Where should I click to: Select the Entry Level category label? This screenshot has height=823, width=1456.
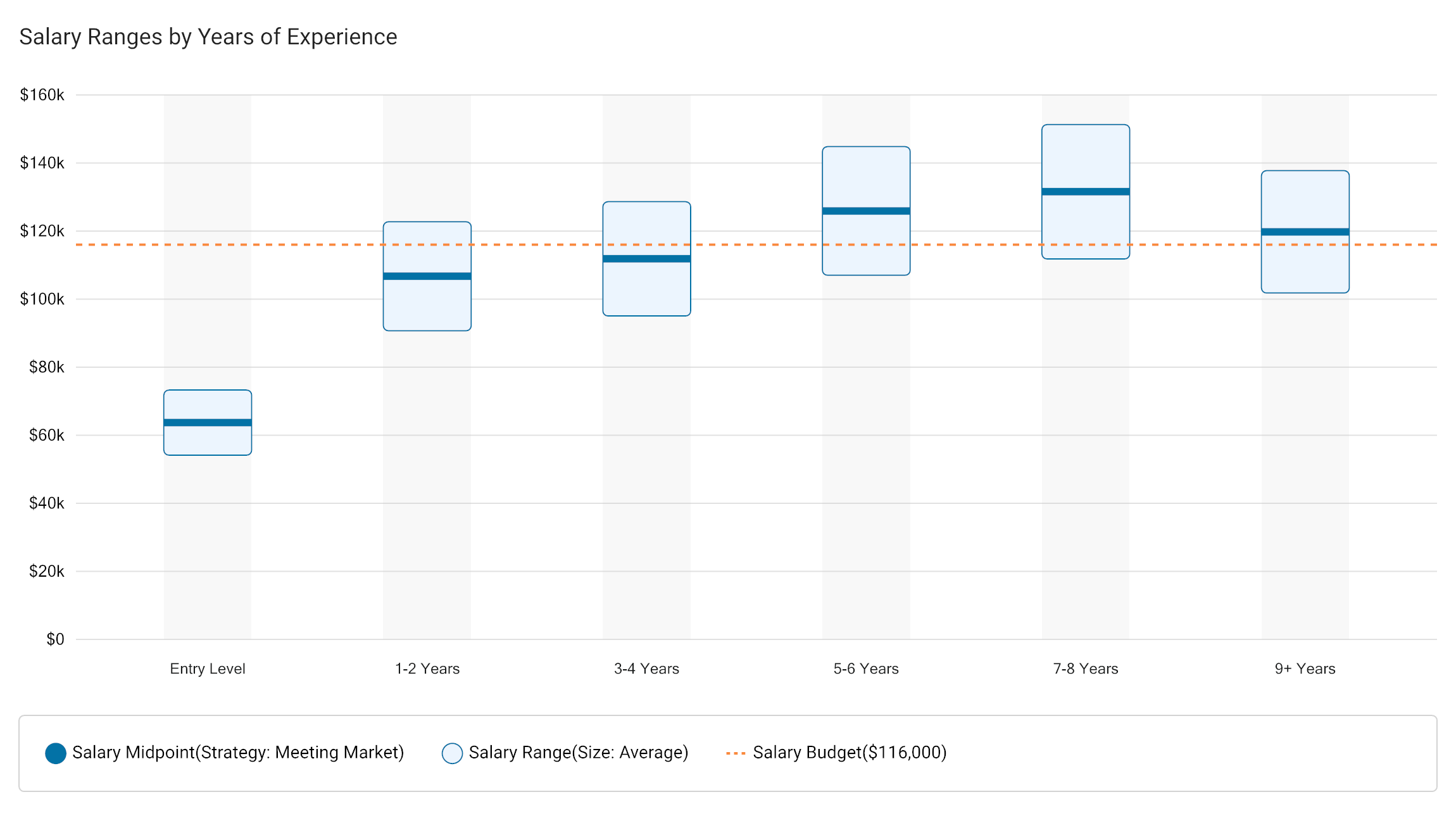point(207,669)
